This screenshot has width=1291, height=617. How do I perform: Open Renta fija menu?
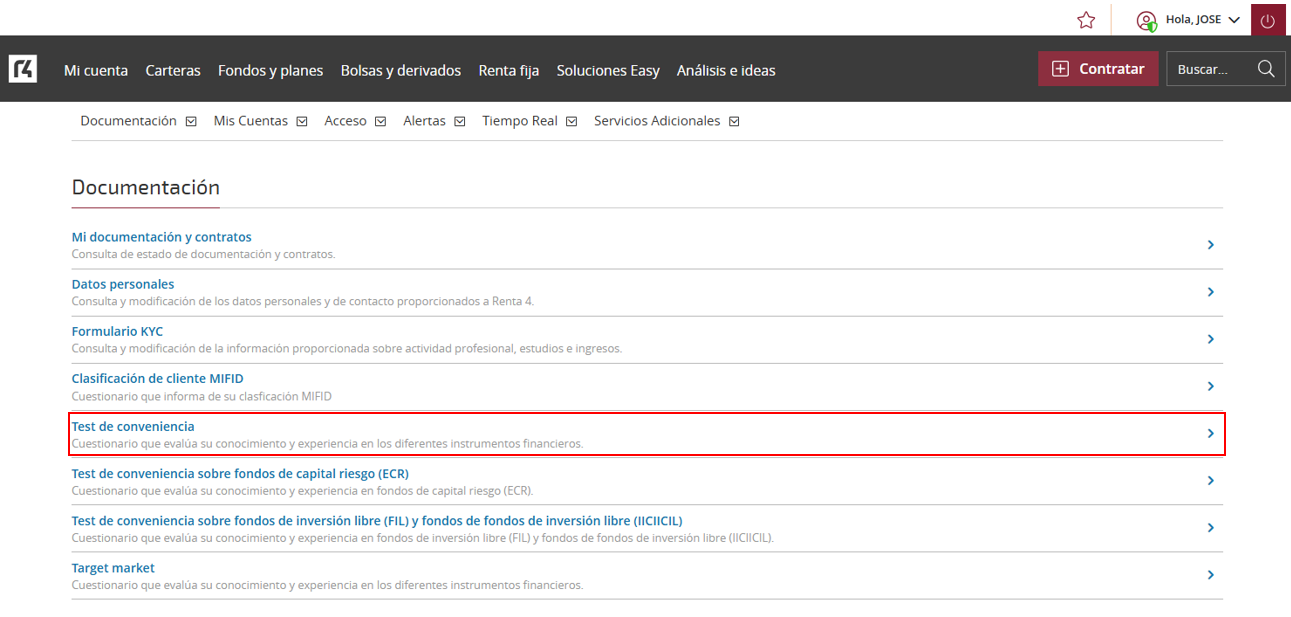point(509,70)
